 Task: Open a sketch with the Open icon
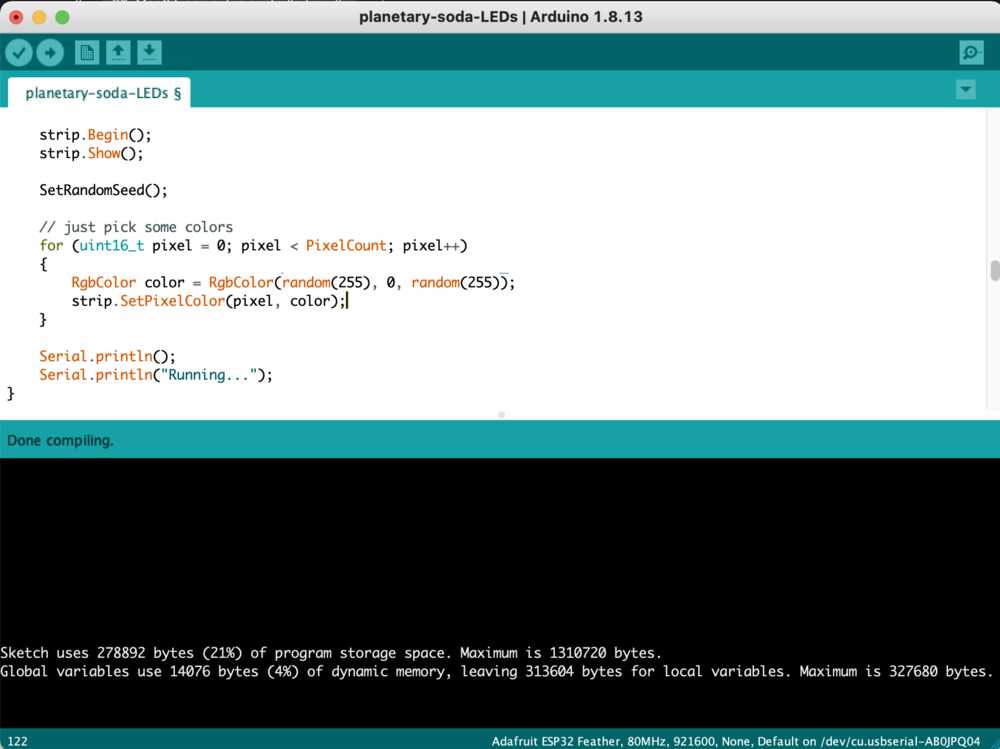(x=118, y=52)
